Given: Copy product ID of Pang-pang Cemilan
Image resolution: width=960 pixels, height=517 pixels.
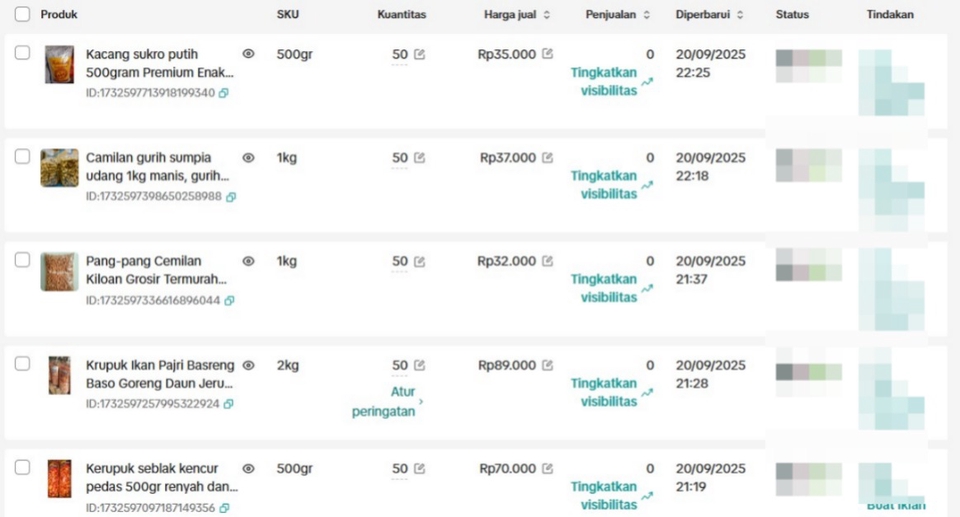Looking at the screenshot, I should pos(228,301).
